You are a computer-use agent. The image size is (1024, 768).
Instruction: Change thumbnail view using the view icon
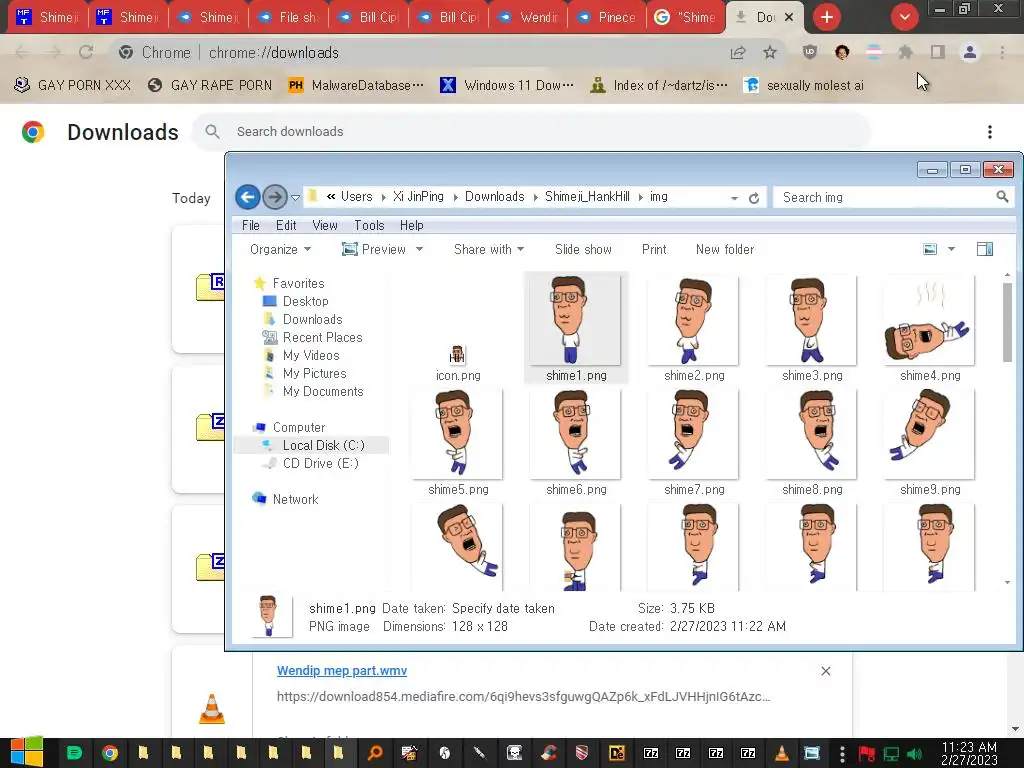[930, 249]
